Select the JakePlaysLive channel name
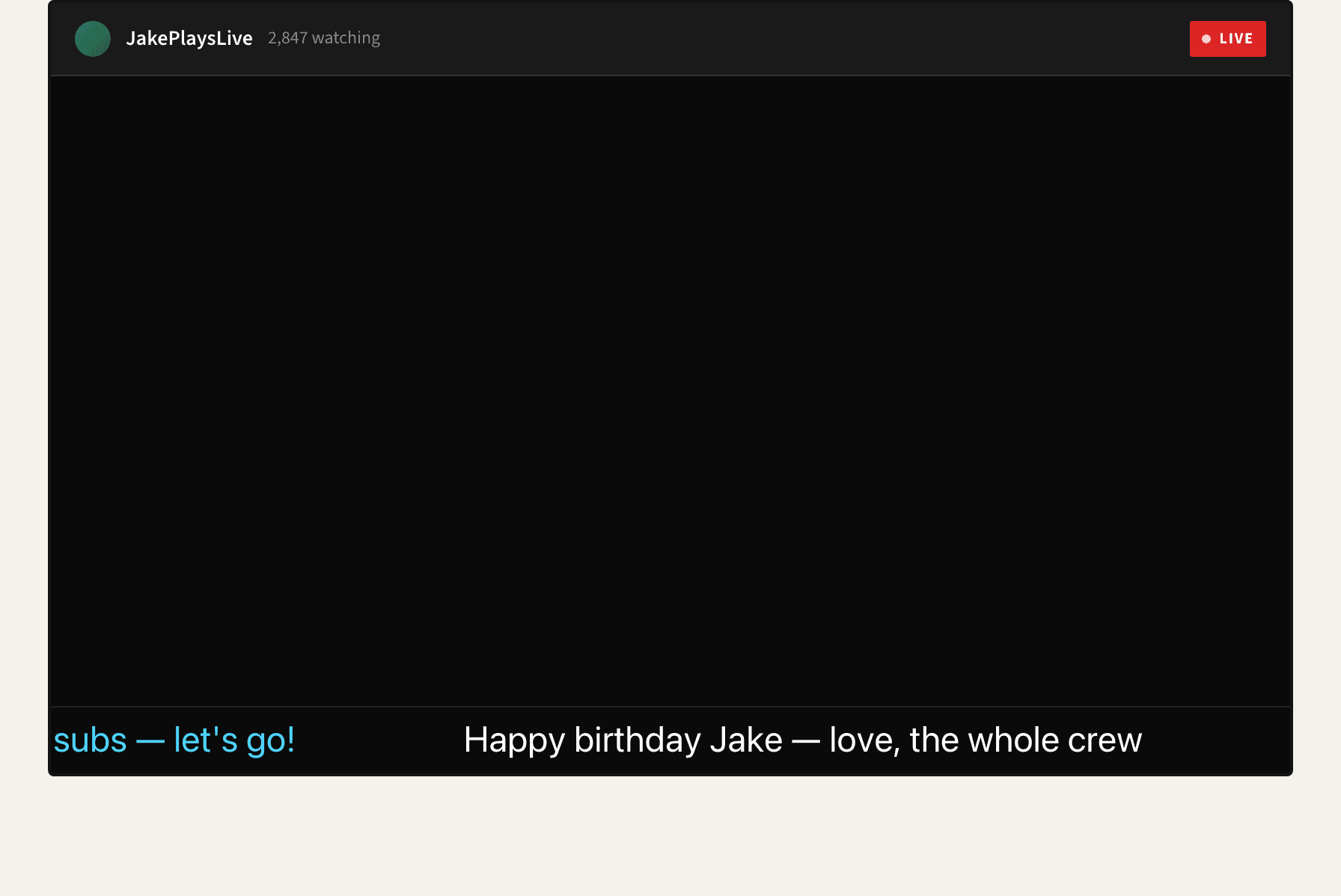This screenshot has width=1341, height=896. pos(189,38)
